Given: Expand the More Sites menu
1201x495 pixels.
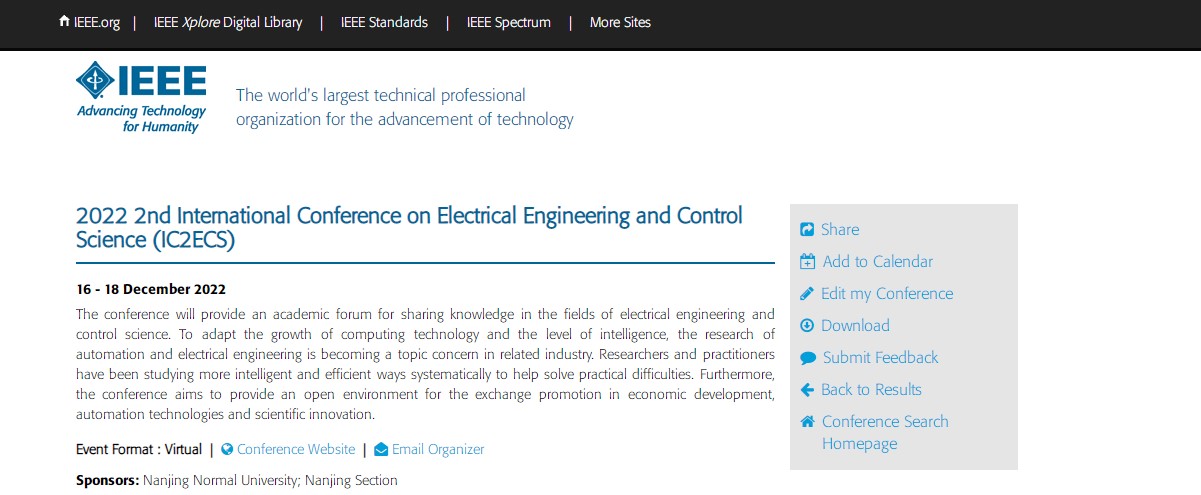Looking at the screenshot, I should point(620,22).
